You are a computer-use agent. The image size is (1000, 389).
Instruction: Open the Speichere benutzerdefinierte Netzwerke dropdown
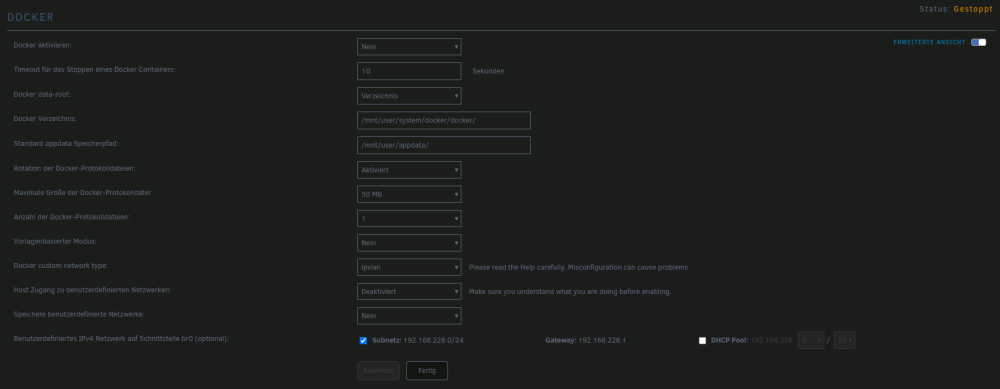click(x=409, y=316)
